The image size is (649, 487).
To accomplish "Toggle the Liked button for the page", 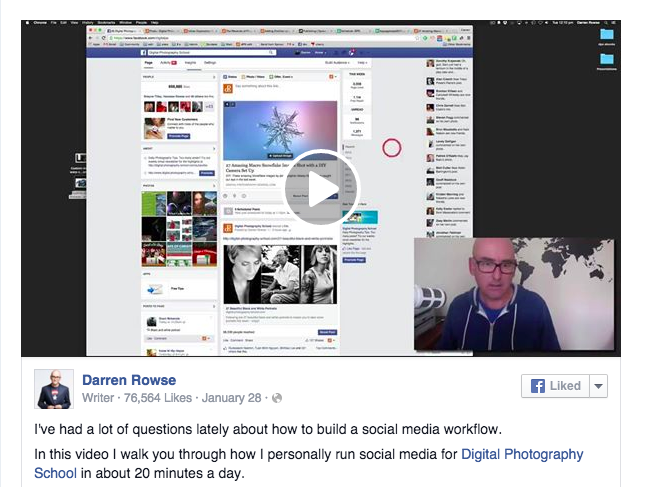I will (555, 386).
